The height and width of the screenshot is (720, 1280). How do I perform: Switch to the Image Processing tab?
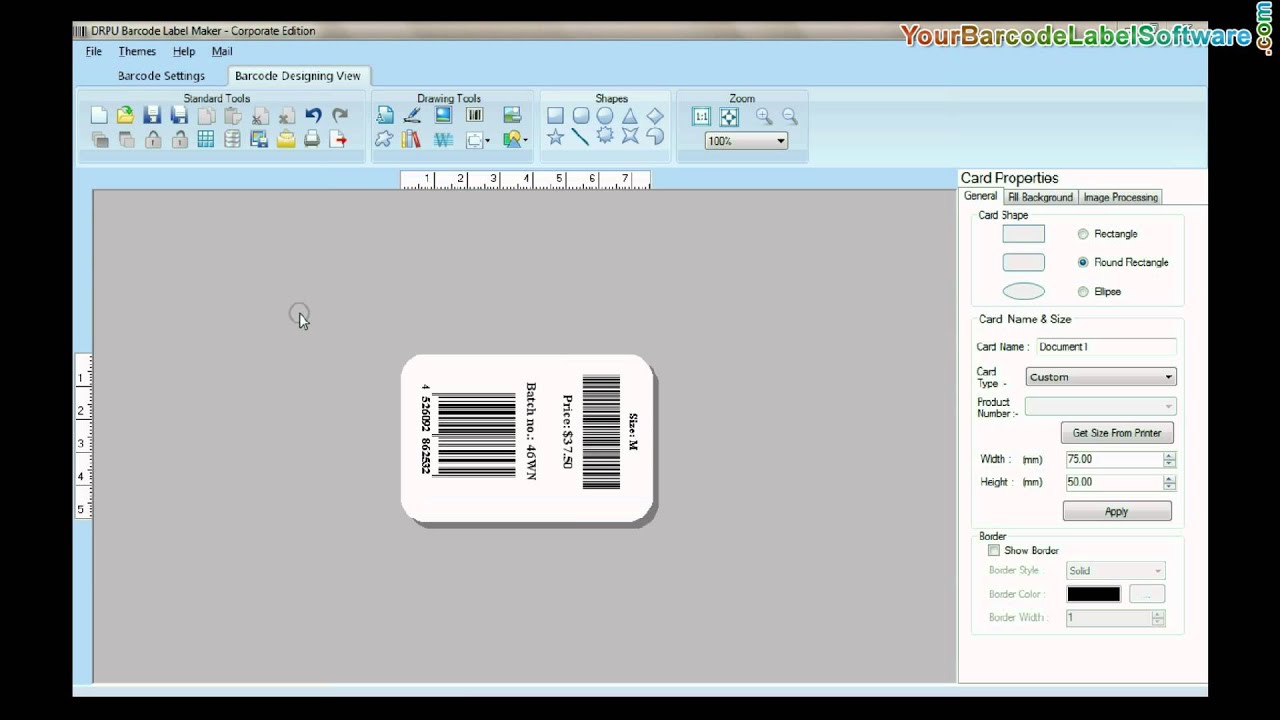pos(1120,197)
